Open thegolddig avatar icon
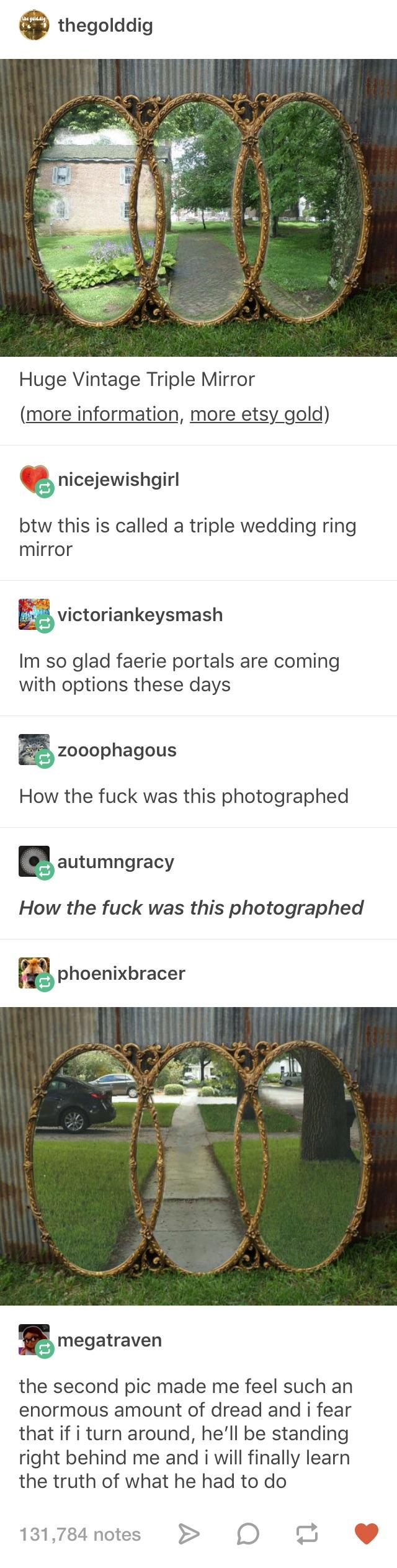Viewport: 397px width, 1568px height. [x=35, y=25]
